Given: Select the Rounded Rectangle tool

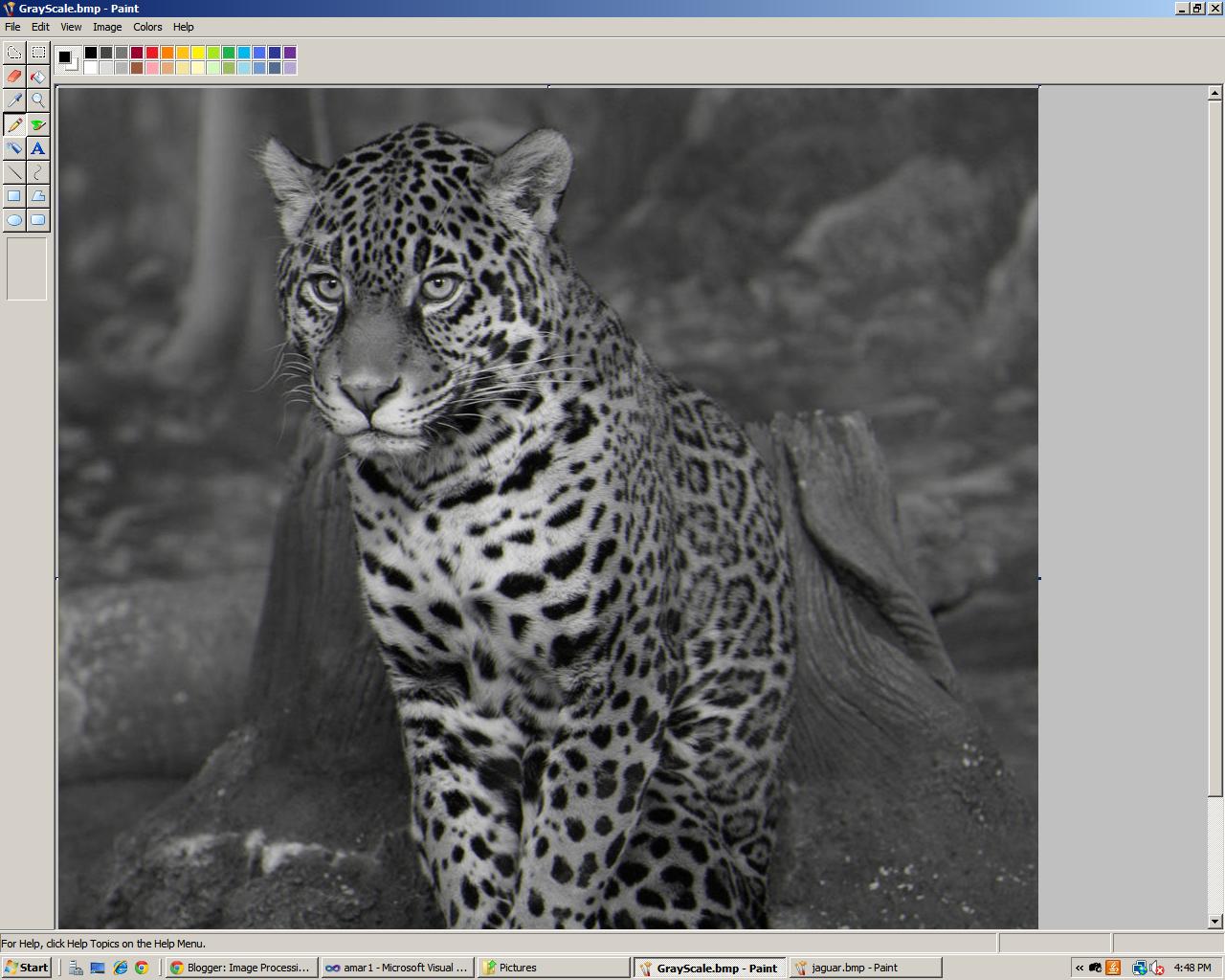Looking at the screenshot, I should coord(37,219).
